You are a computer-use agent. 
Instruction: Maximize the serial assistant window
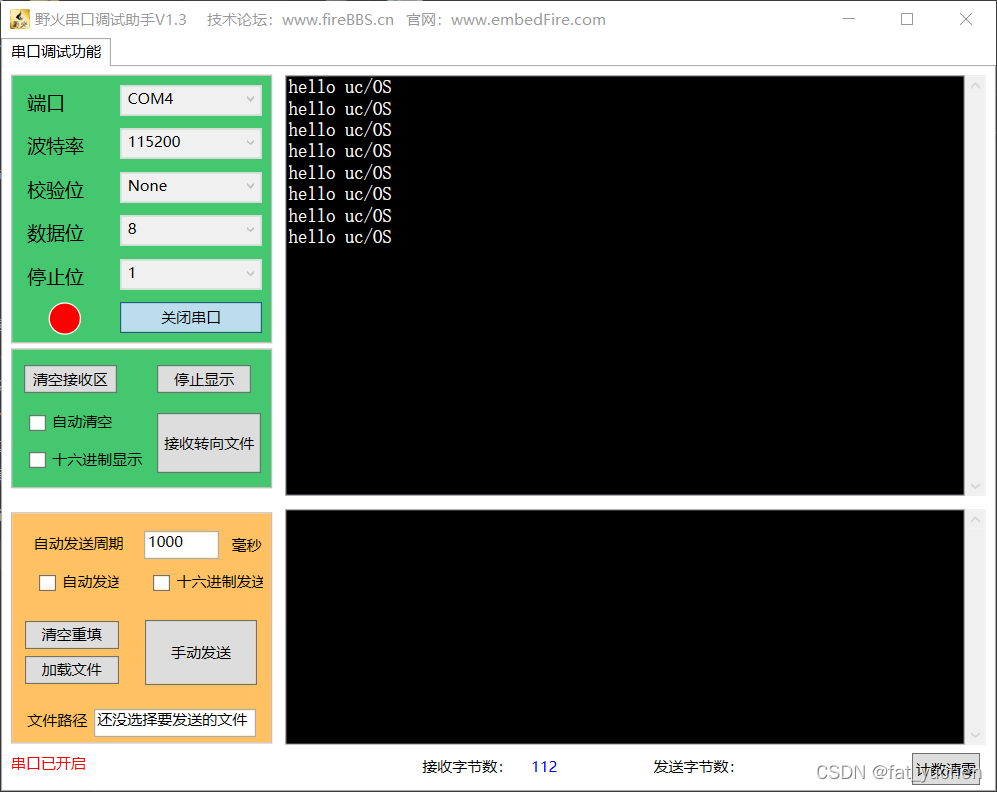(907, 19)
